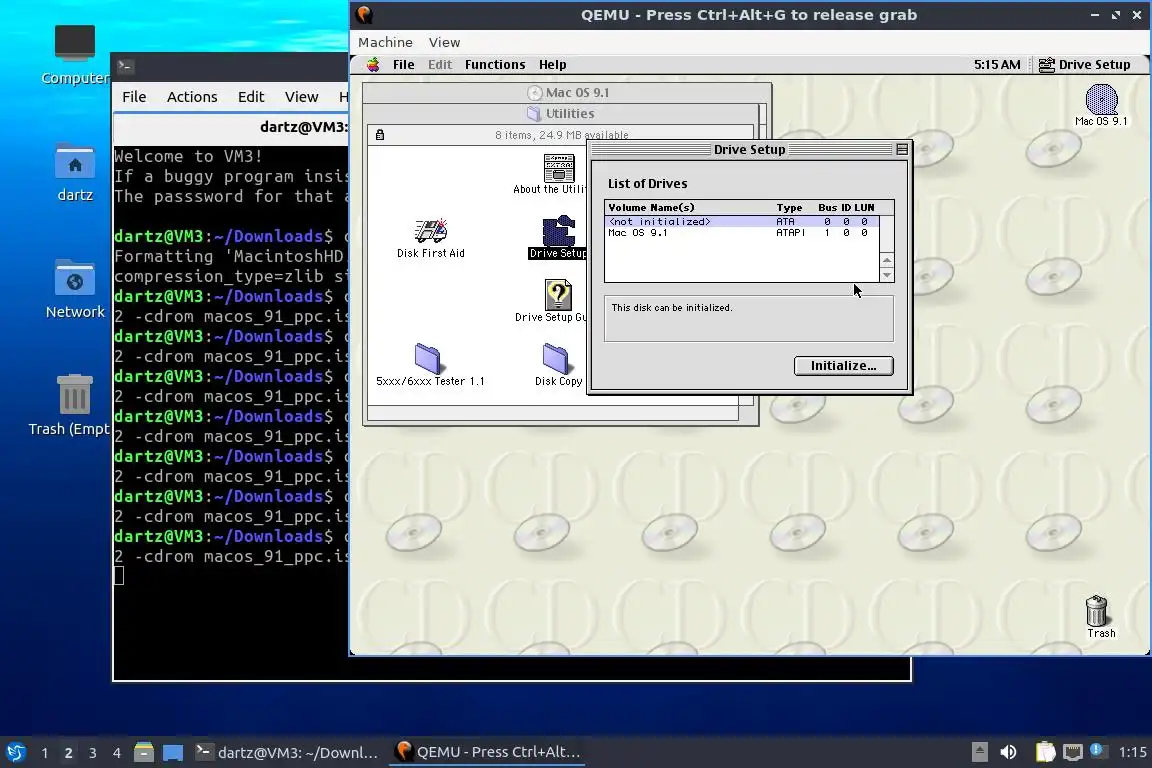Click the Utilities window title bar
Image resolution: width=1152 pixels, height=768 pixels.
[561, 113]
